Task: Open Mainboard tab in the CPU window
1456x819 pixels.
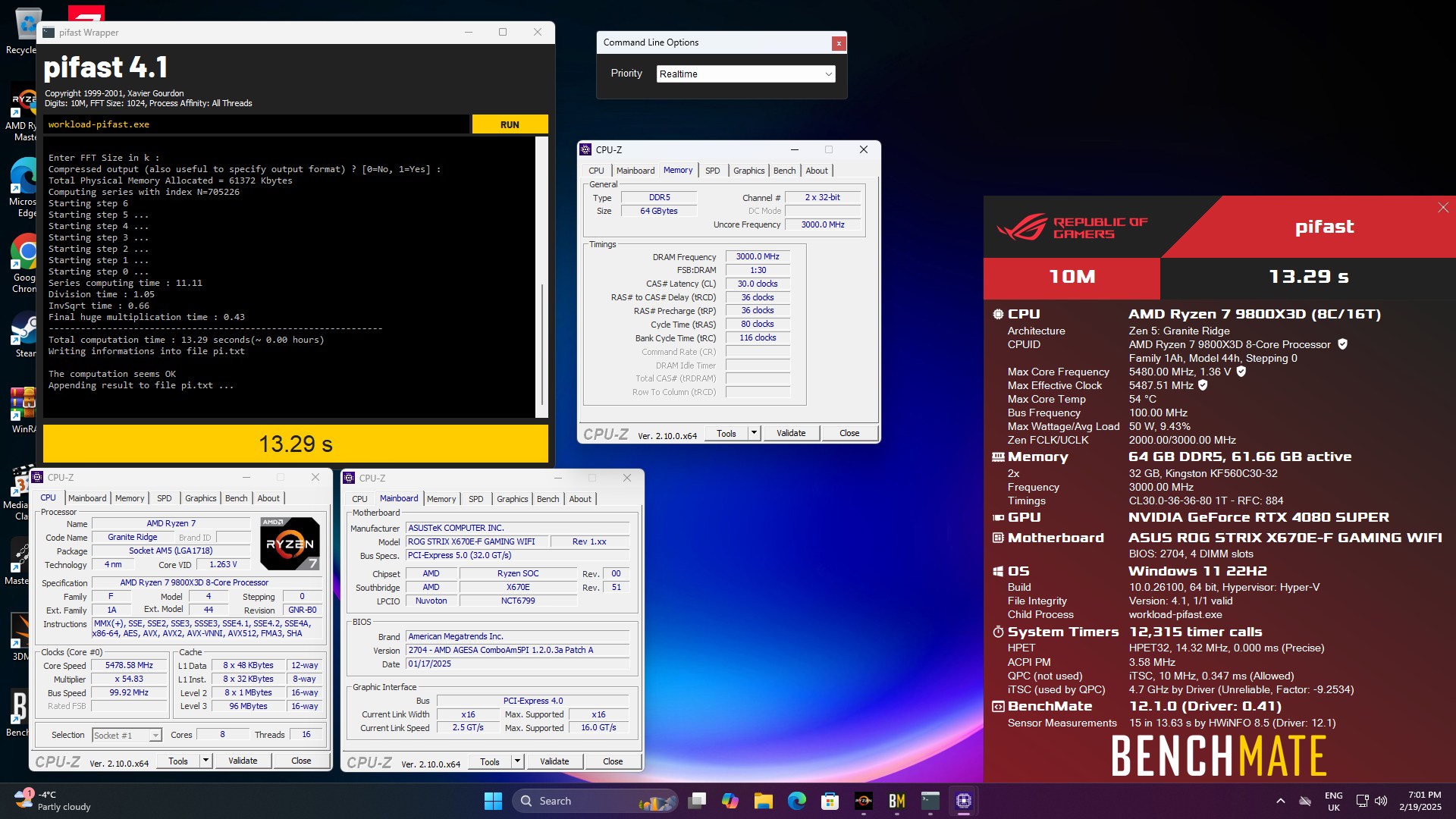Action: (87, 498)
